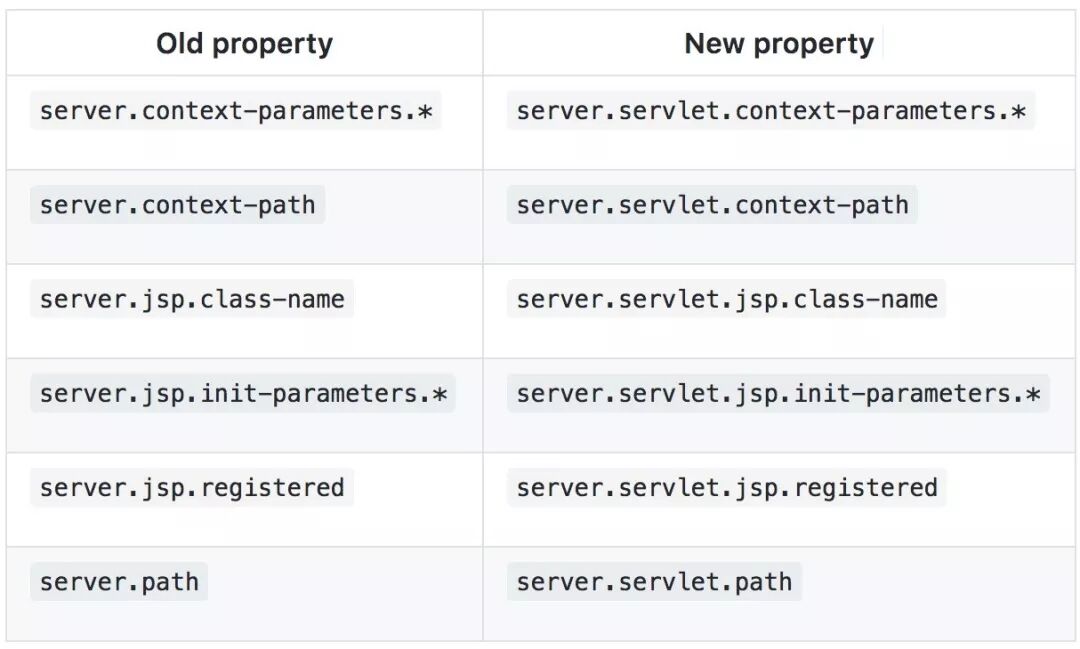Viewport: 1080px width, 649px height.
Task: Click the asterisk ending server.context-parameters.*
Action: (x=425, y=112)
